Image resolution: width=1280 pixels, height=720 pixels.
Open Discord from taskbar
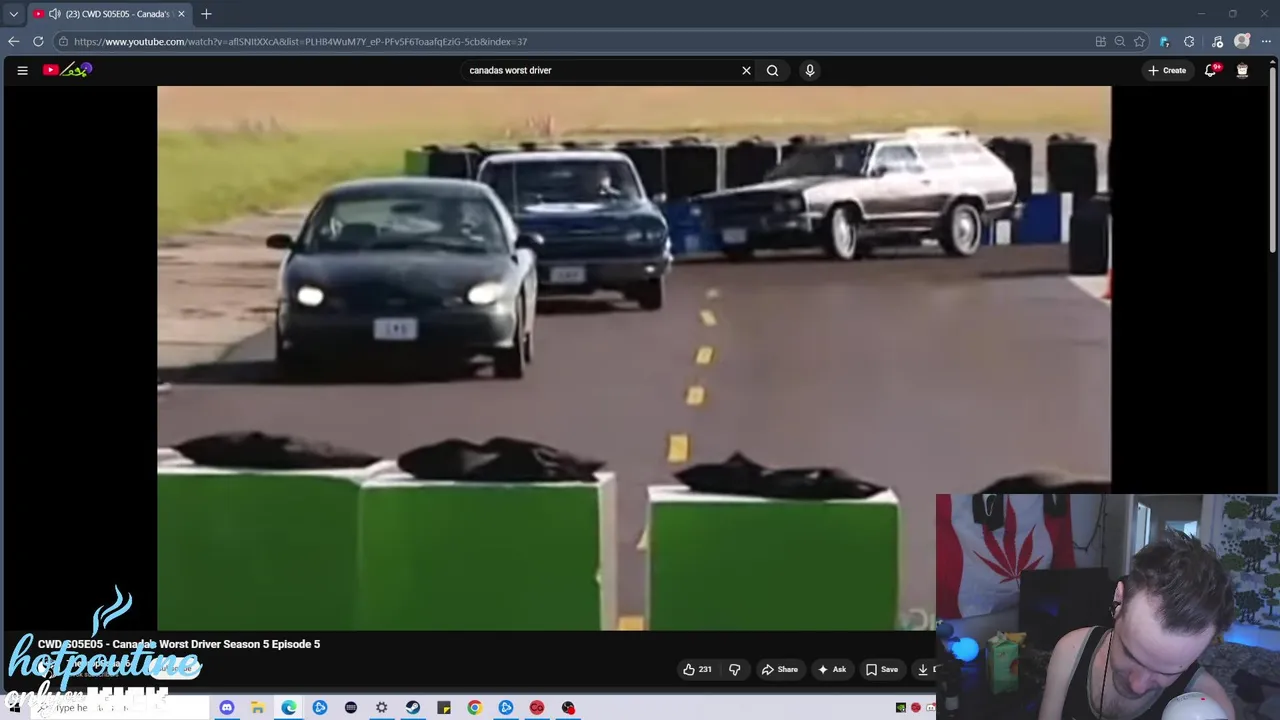(x=226, y=708)
